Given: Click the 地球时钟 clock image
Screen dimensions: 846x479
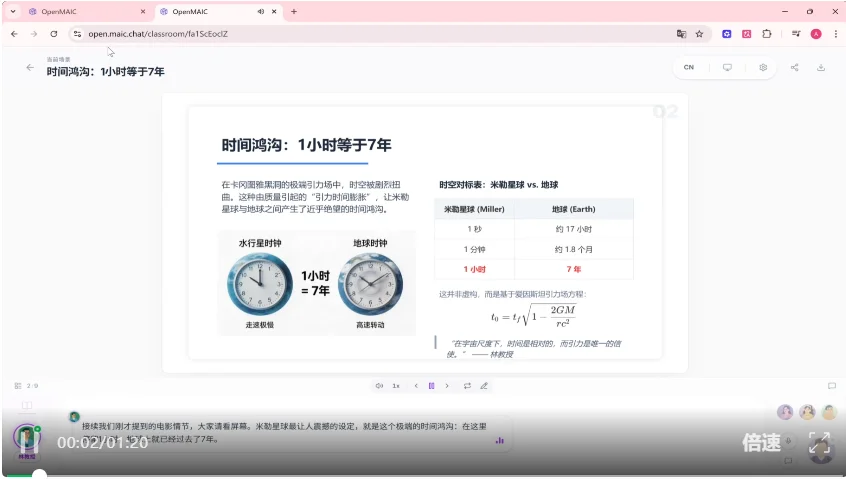Looking at the screenshot, I should click(x=370, y=284).
